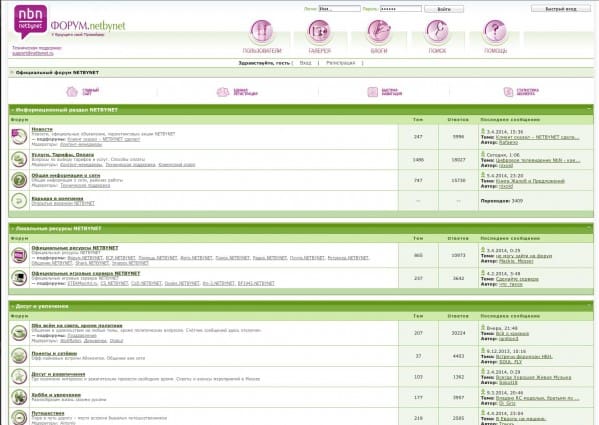599x425 pixels.
Task: Click the question mark icon for Общая информация
Action: pyautogui.click(x=19, y=180)
